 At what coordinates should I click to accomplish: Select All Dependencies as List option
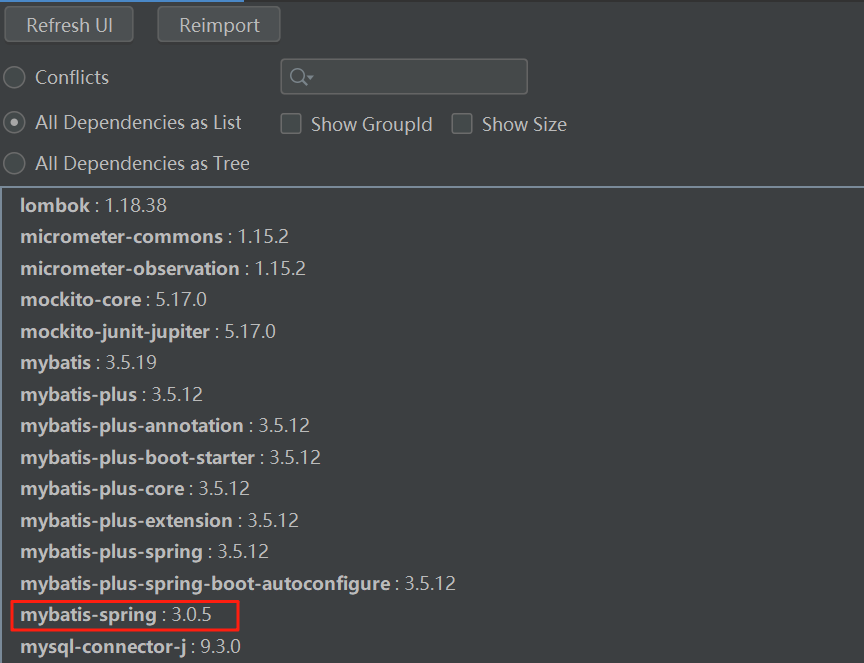14,122
